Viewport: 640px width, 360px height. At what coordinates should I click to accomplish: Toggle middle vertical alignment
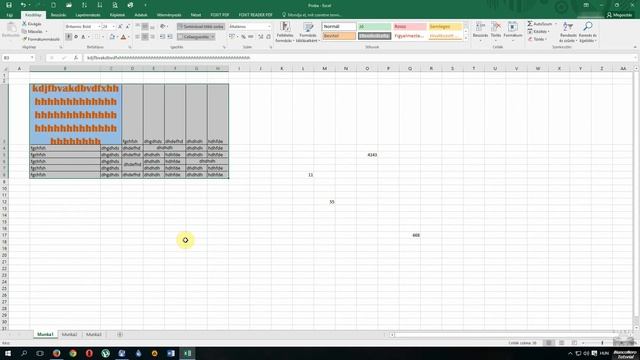coord(145,27)
